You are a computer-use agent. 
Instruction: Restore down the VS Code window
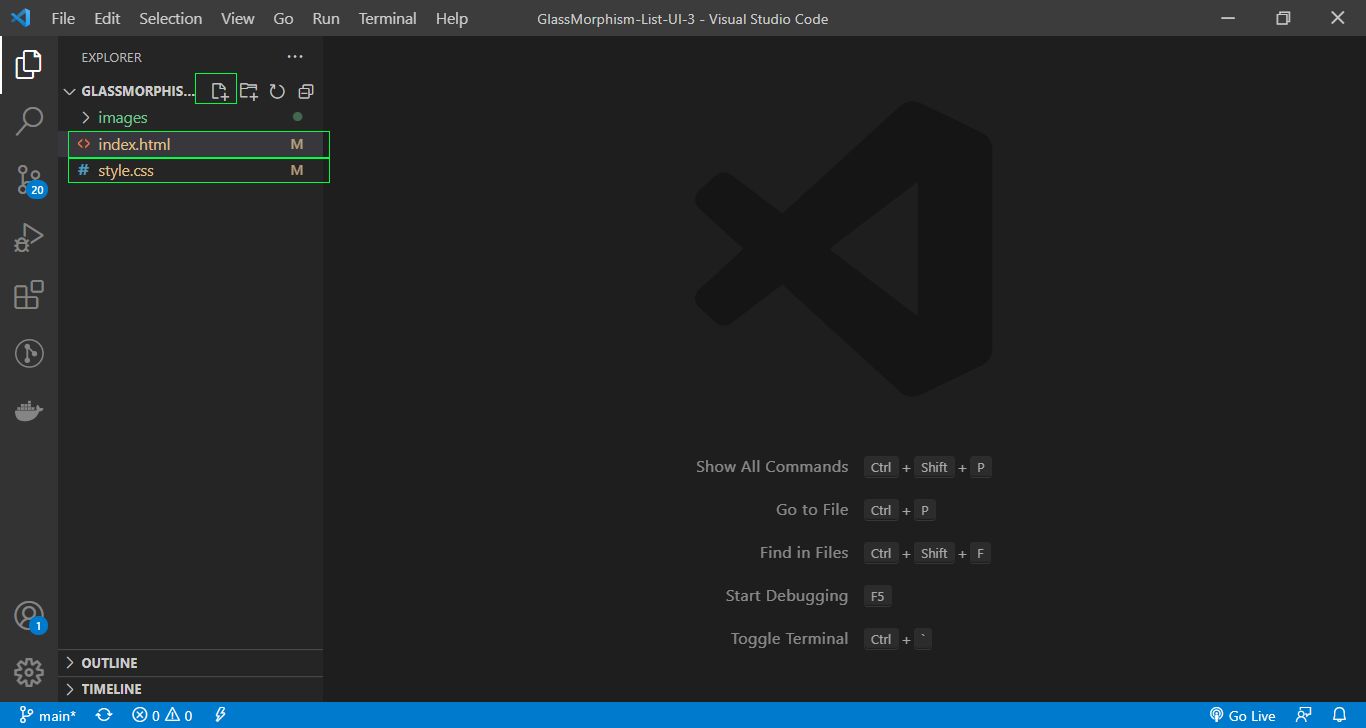pos(1284,18)
